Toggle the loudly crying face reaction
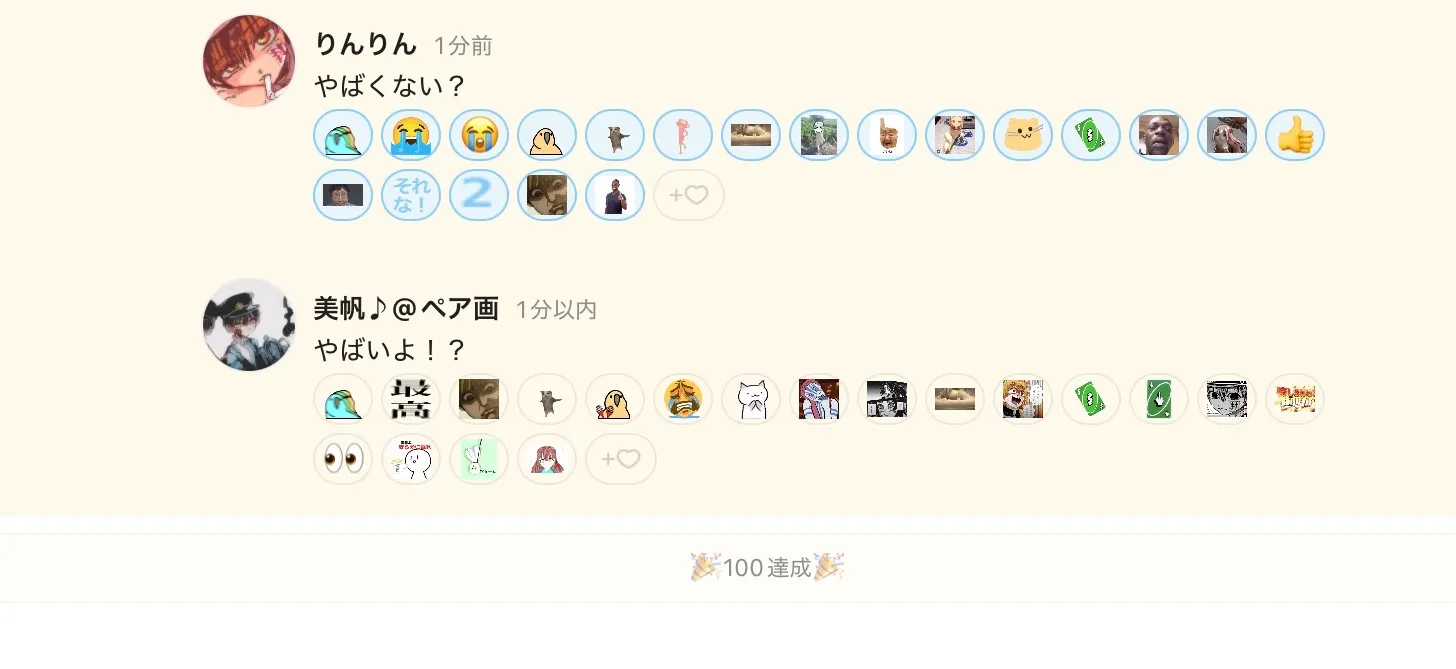 point(479,135)
